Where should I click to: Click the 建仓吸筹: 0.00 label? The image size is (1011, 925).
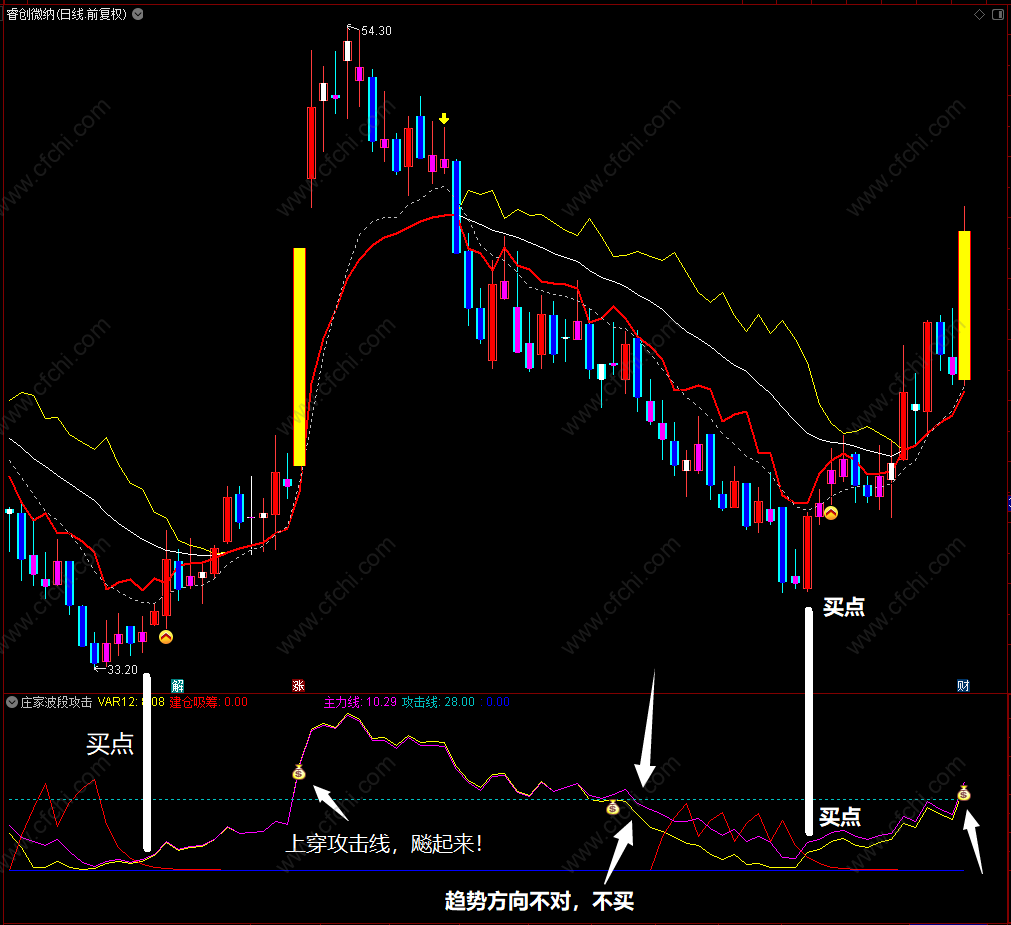209,702
